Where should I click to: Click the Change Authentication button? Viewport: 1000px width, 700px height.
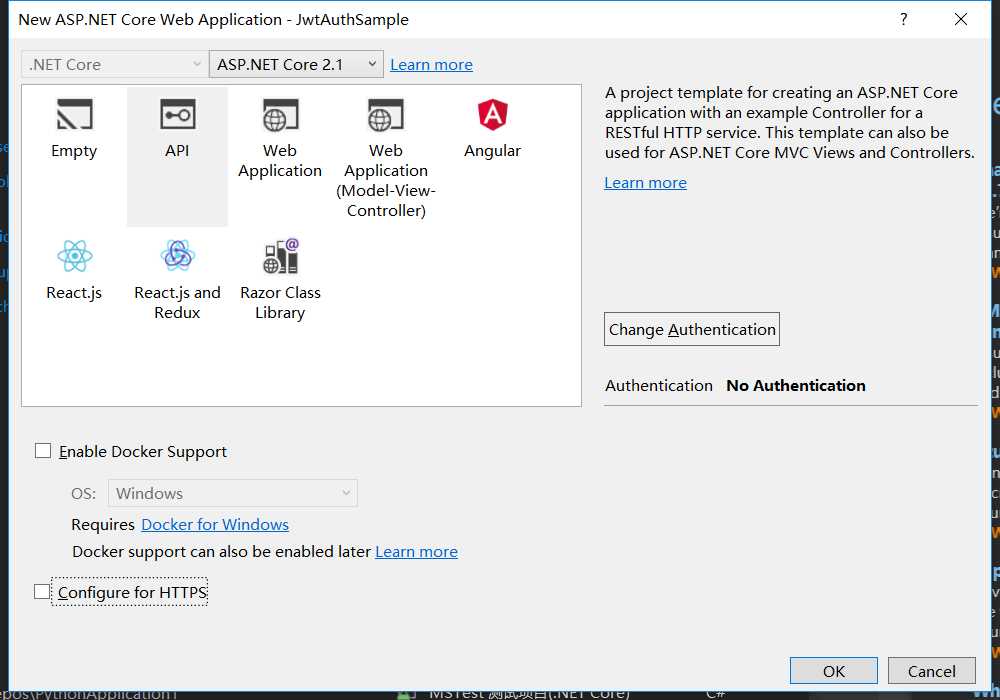pos(692,329)
